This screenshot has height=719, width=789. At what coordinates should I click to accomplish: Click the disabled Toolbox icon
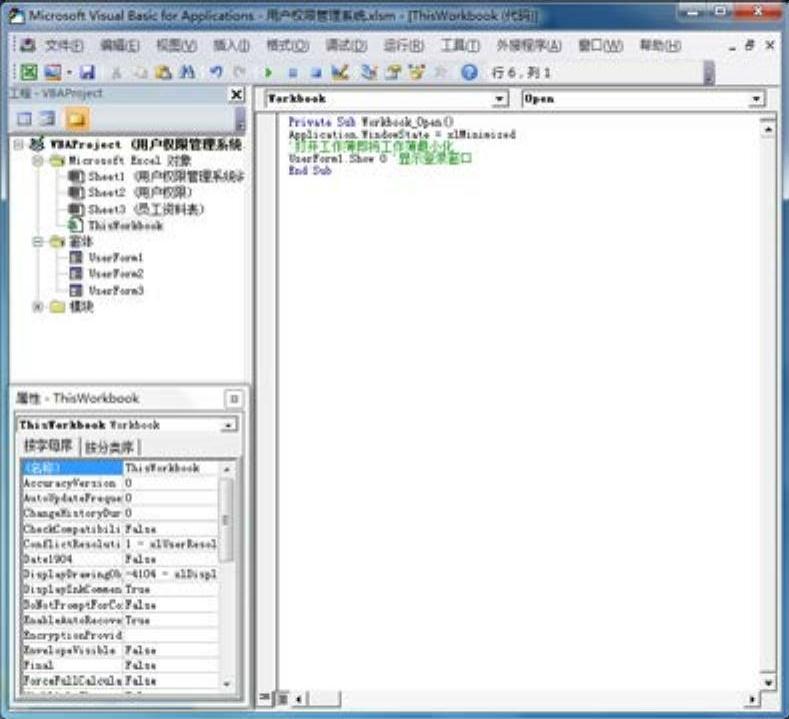pos(440,73)
